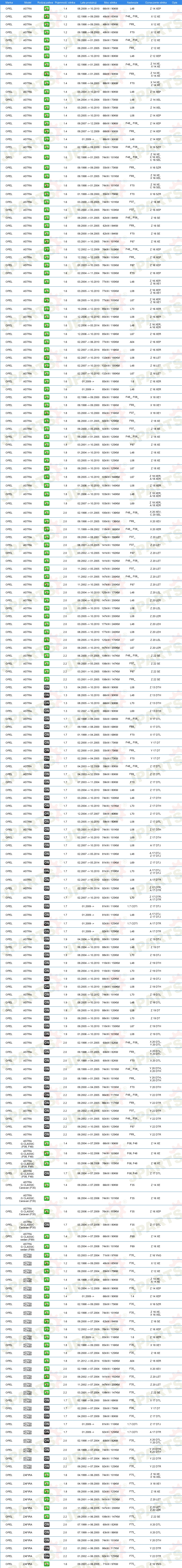182x1568 pixels.
Task: Click the ON diesel icon in the Astra Z 13 DTH L69 row
Action: coord(47,711)
